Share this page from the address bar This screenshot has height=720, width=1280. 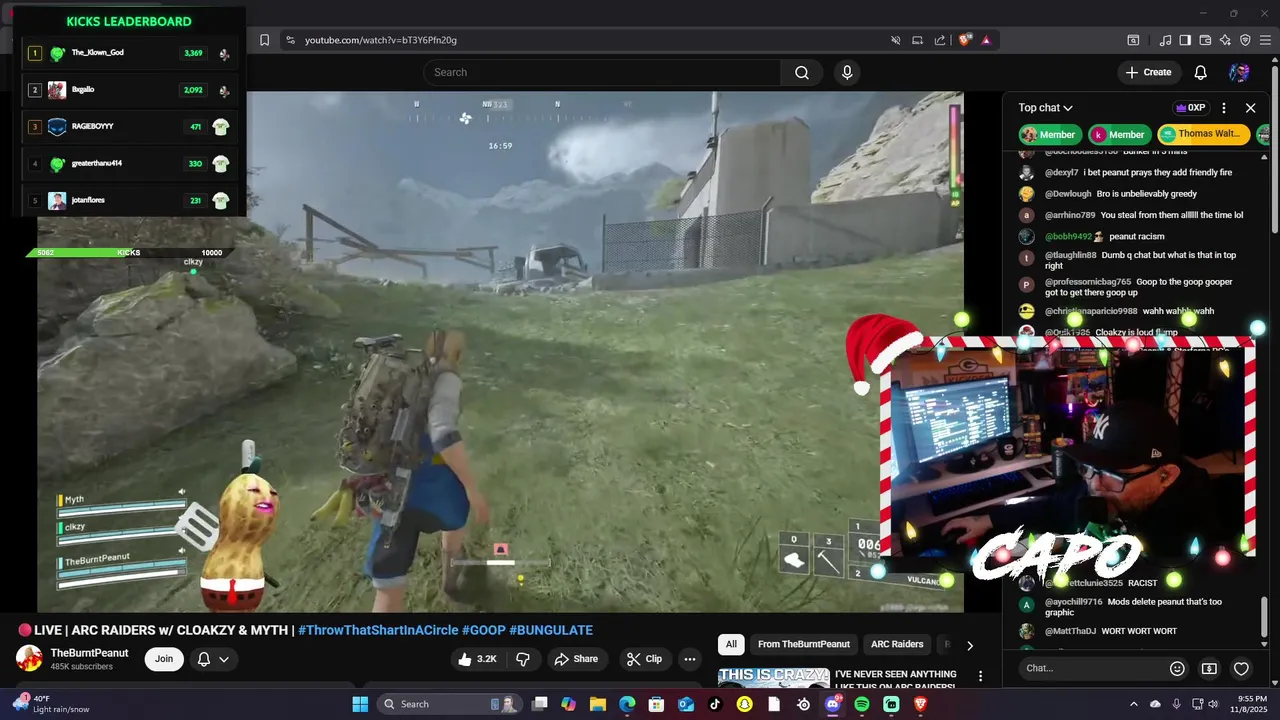coord(940,40)
